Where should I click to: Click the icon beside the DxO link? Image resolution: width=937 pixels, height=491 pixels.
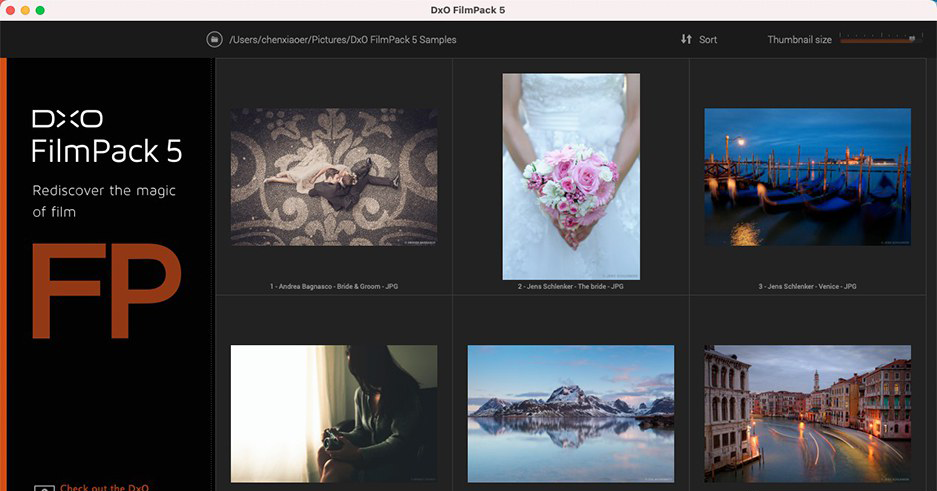pyautogui.click(x=43, y=488)
